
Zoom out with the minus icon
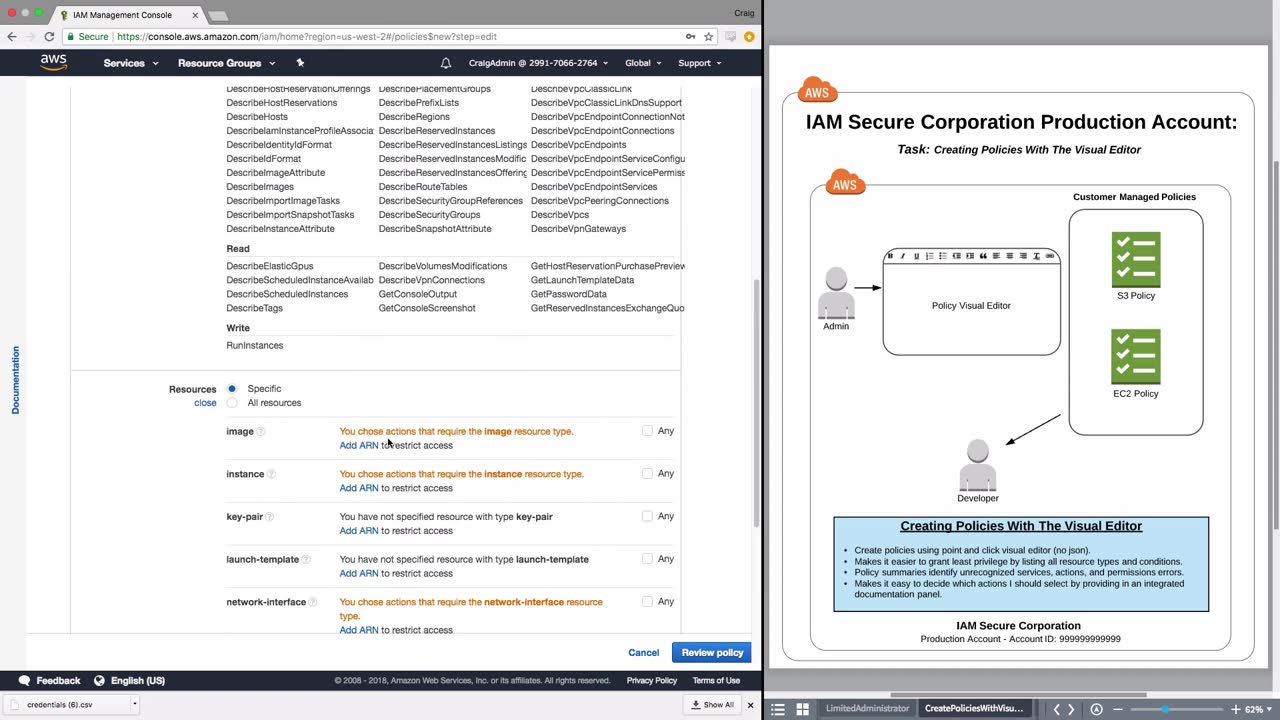point(1117,709)
